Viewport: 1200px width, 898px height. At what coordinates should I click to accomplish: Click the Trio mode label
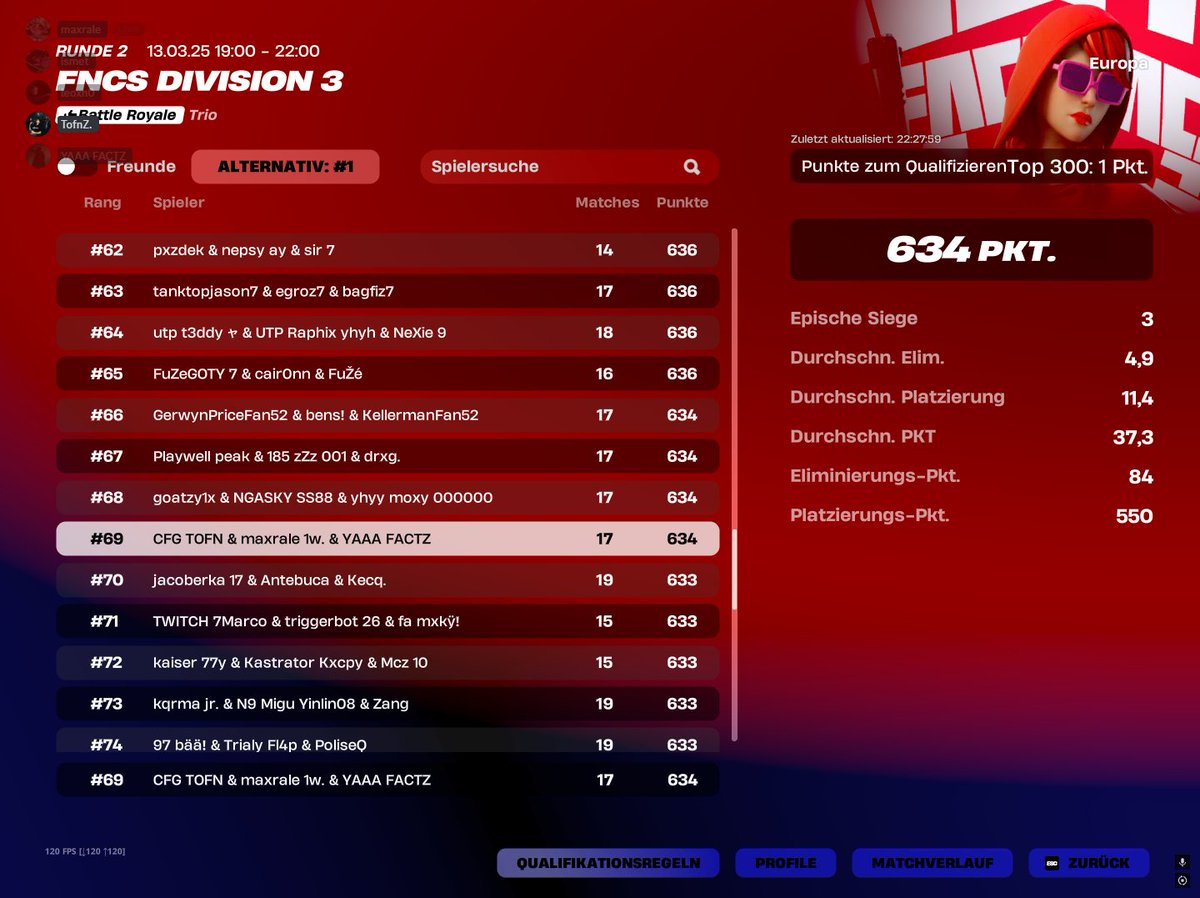click(203, 115)
